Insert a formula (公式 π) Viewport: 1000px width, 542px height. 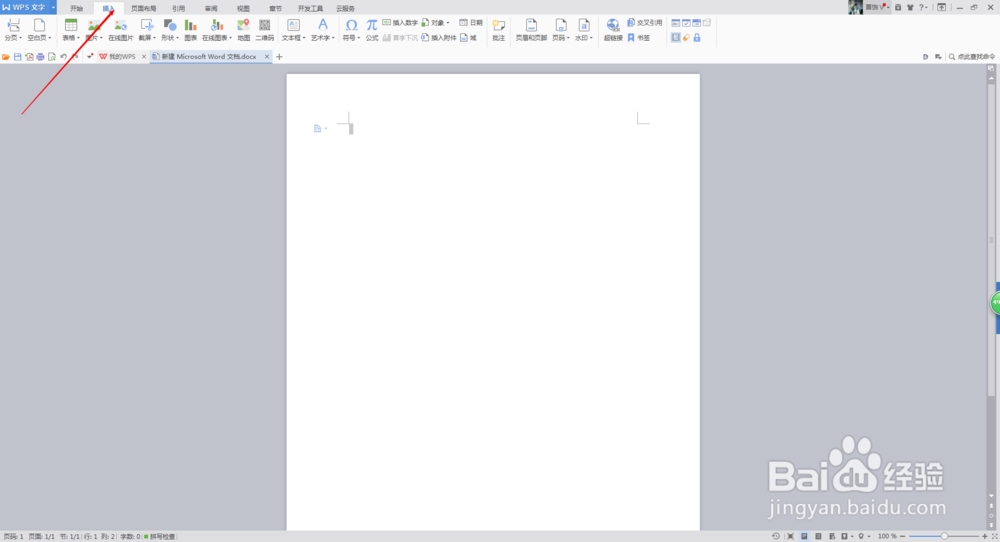point(372,30)
